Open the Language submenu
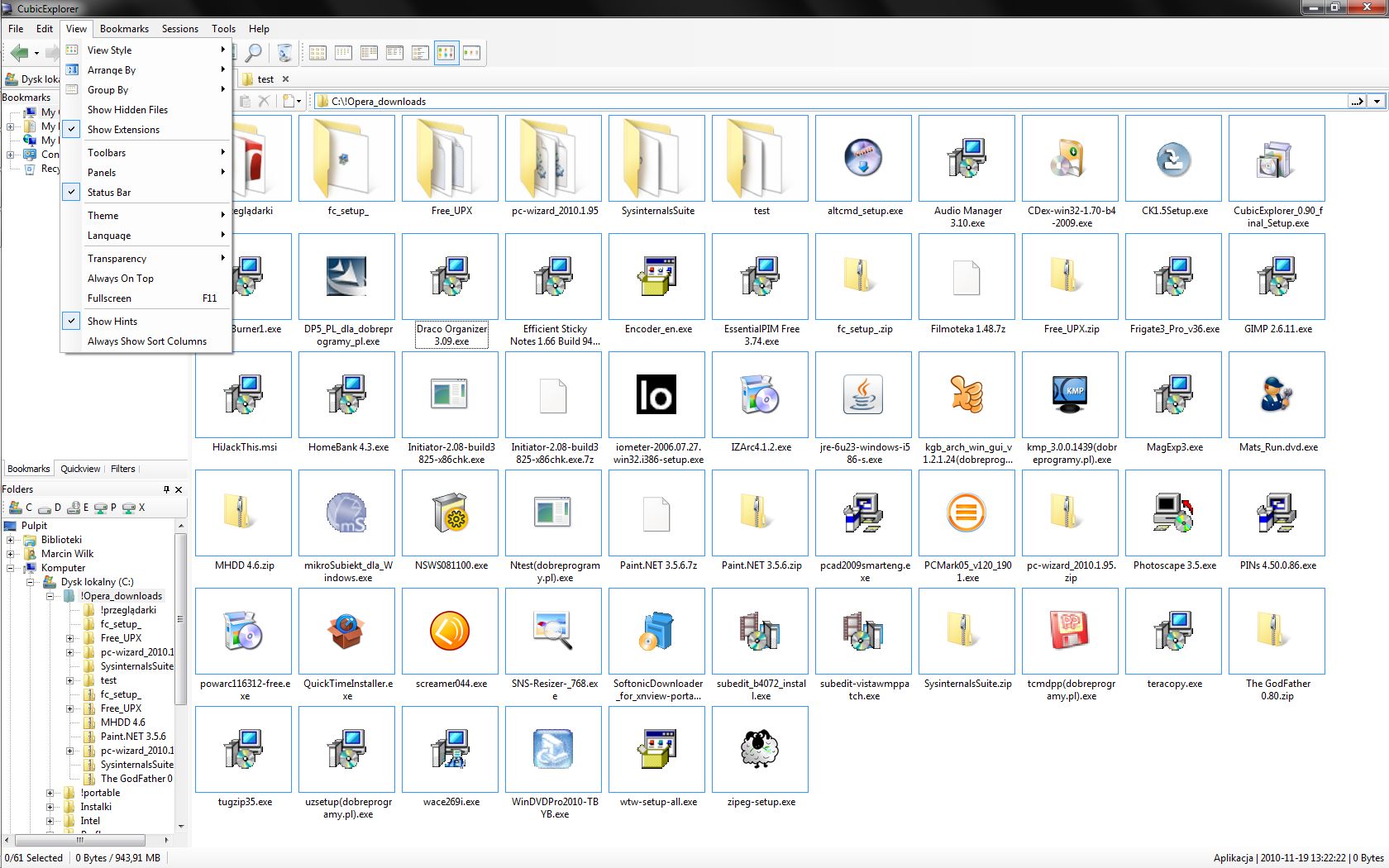 [x=146, y=236]
